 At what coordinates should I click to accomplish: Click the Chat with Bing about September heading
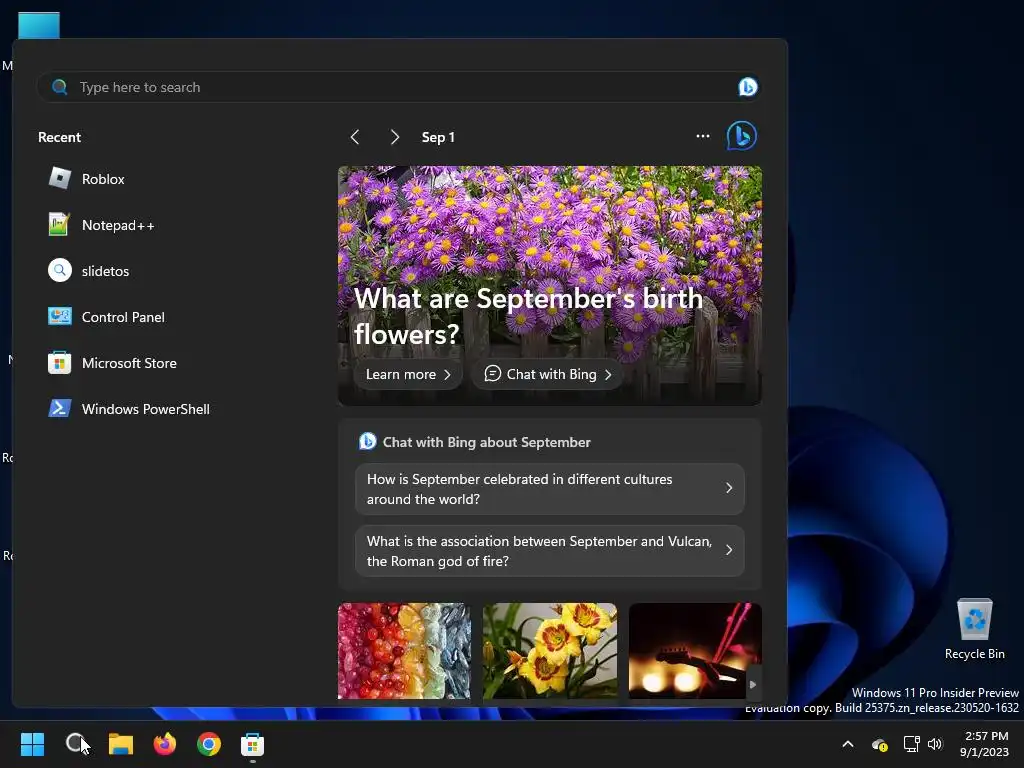coord(487,442)
